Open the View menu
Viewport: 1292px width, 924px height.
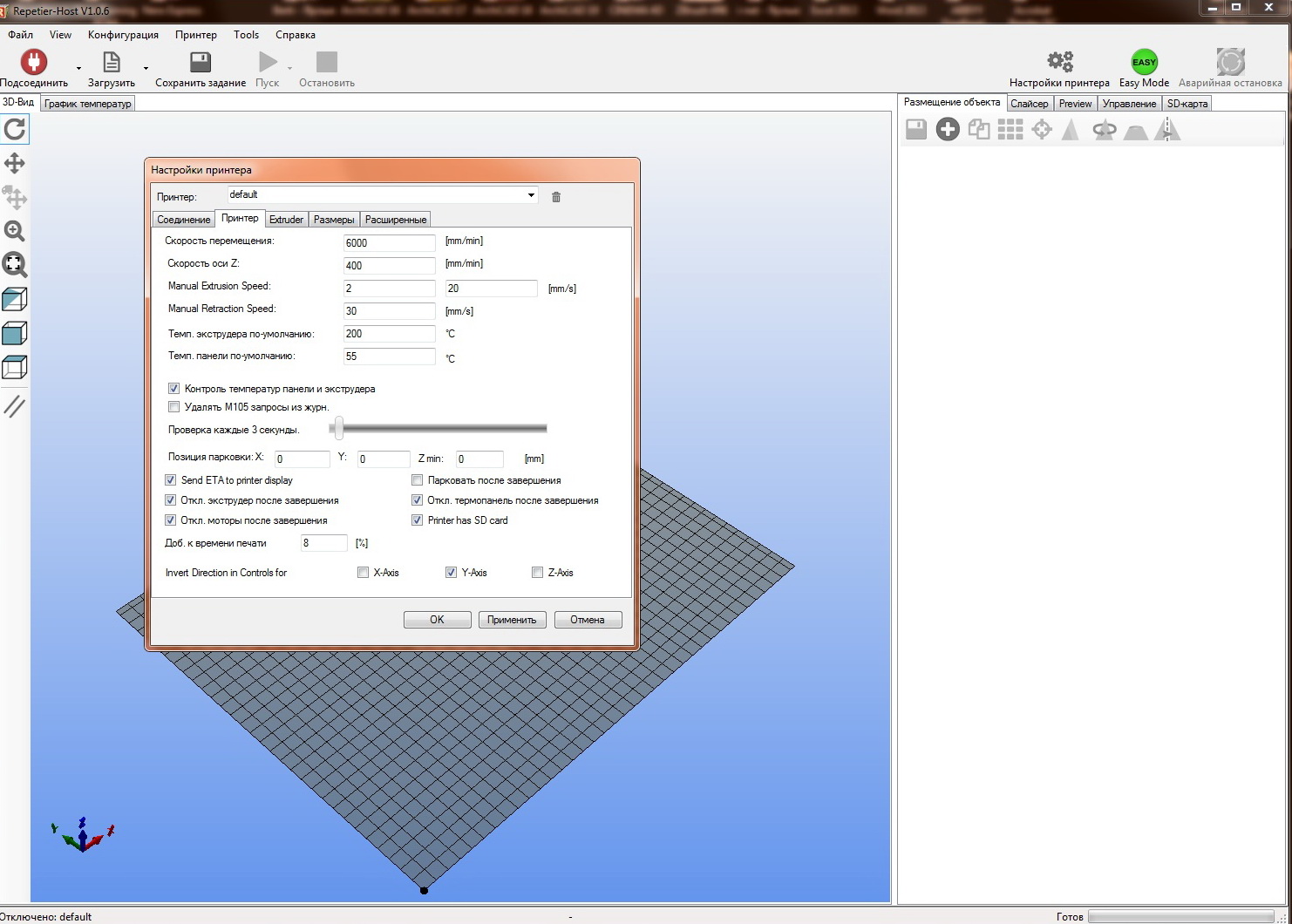(x=60, y=35)
